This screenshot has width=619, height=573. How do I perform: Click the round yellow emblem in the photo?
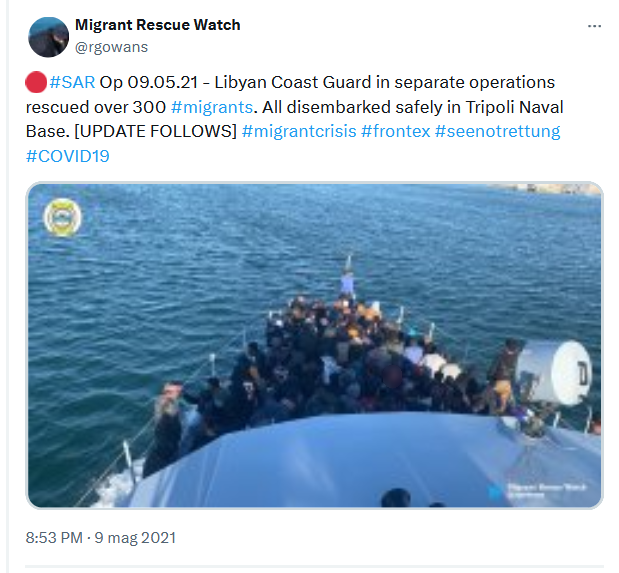62,217
